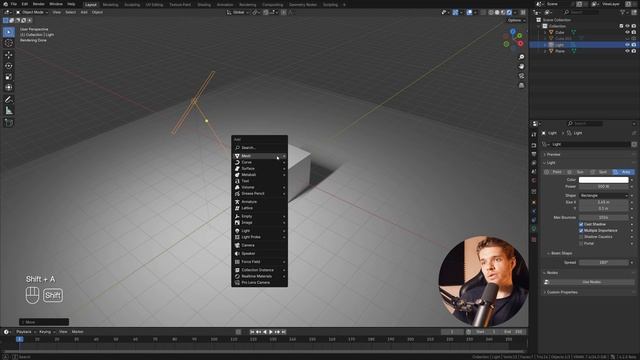This screenshot has width=640, height=360.
Task: Click the Light icon in Add menu
Action: point(237,231)
